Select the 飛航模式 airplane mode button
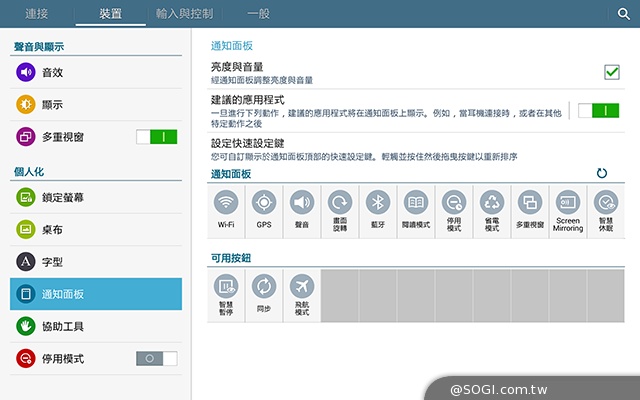The height and width of the screenshot is (400, 640). click(302, 296)
